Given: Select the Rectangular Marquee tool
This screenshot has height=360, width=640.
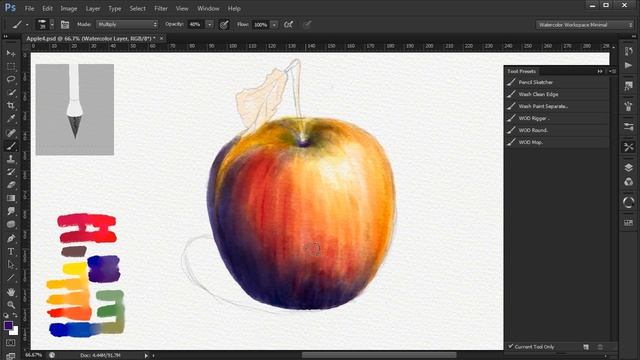Looking at the screenshot, I should 11,67.
